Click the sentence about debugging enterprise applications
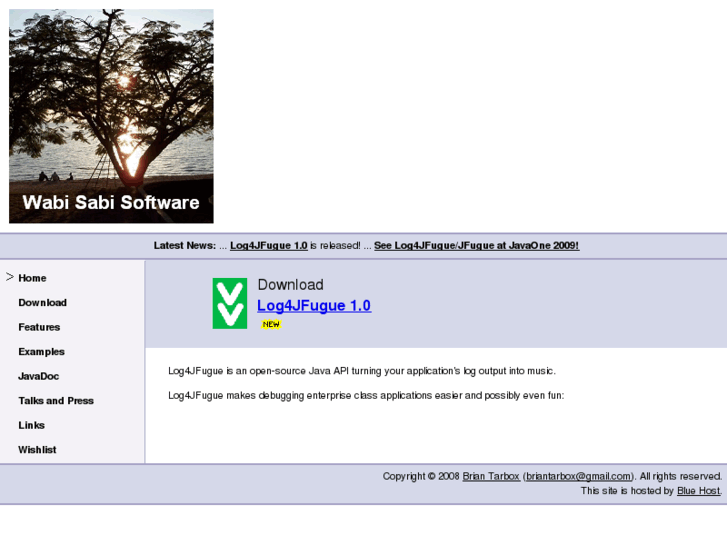 click(366, 396)
